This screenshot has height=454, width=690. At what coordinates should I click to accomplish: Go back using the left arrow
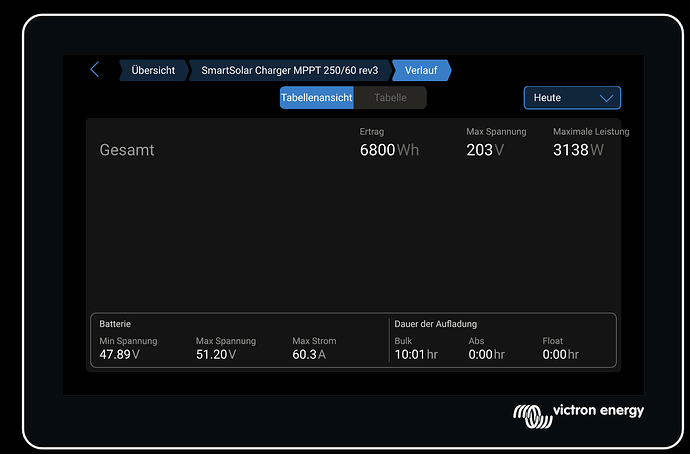[x=95, y=70]
